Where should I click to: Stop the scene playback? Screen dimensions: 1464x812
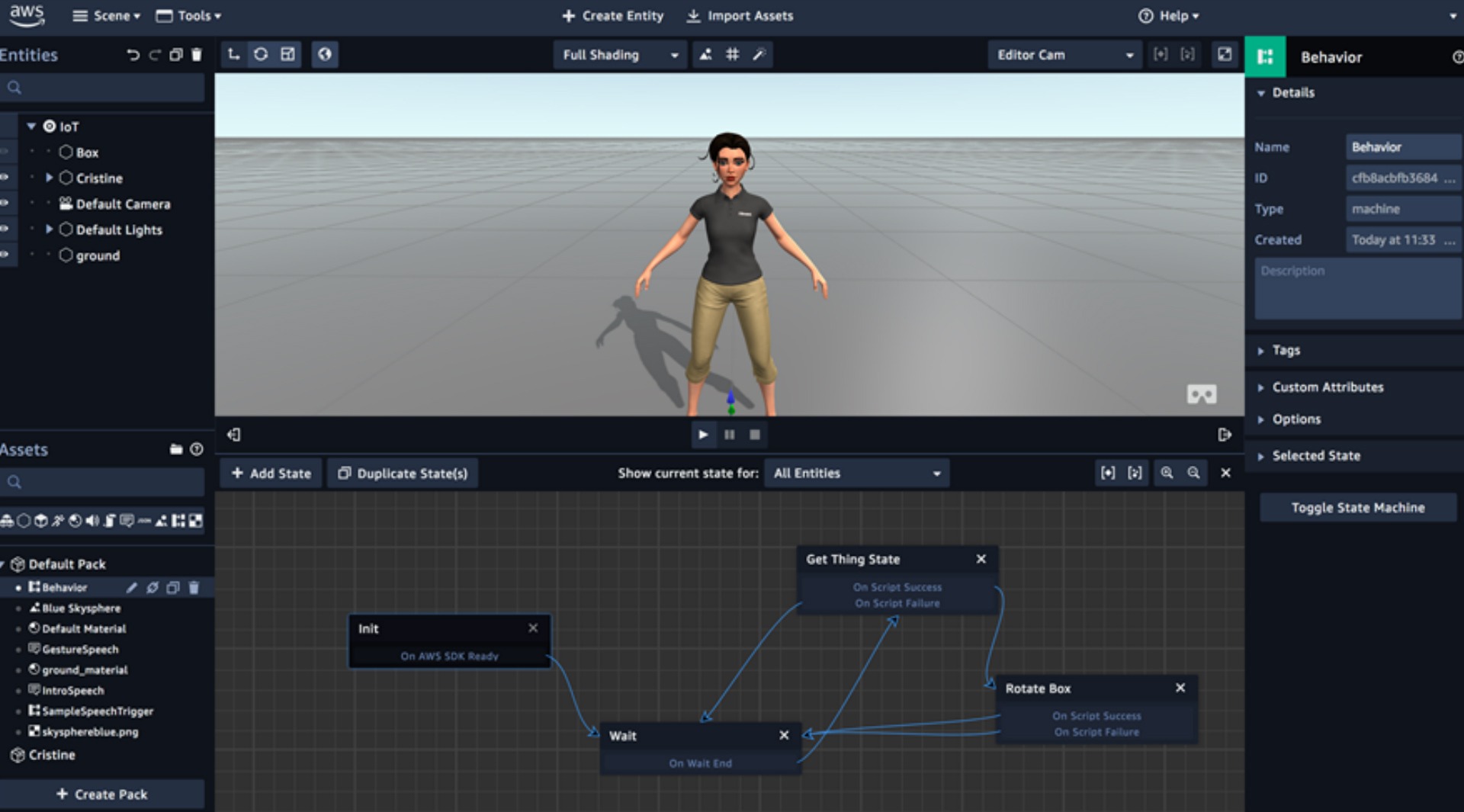(755, 435)
